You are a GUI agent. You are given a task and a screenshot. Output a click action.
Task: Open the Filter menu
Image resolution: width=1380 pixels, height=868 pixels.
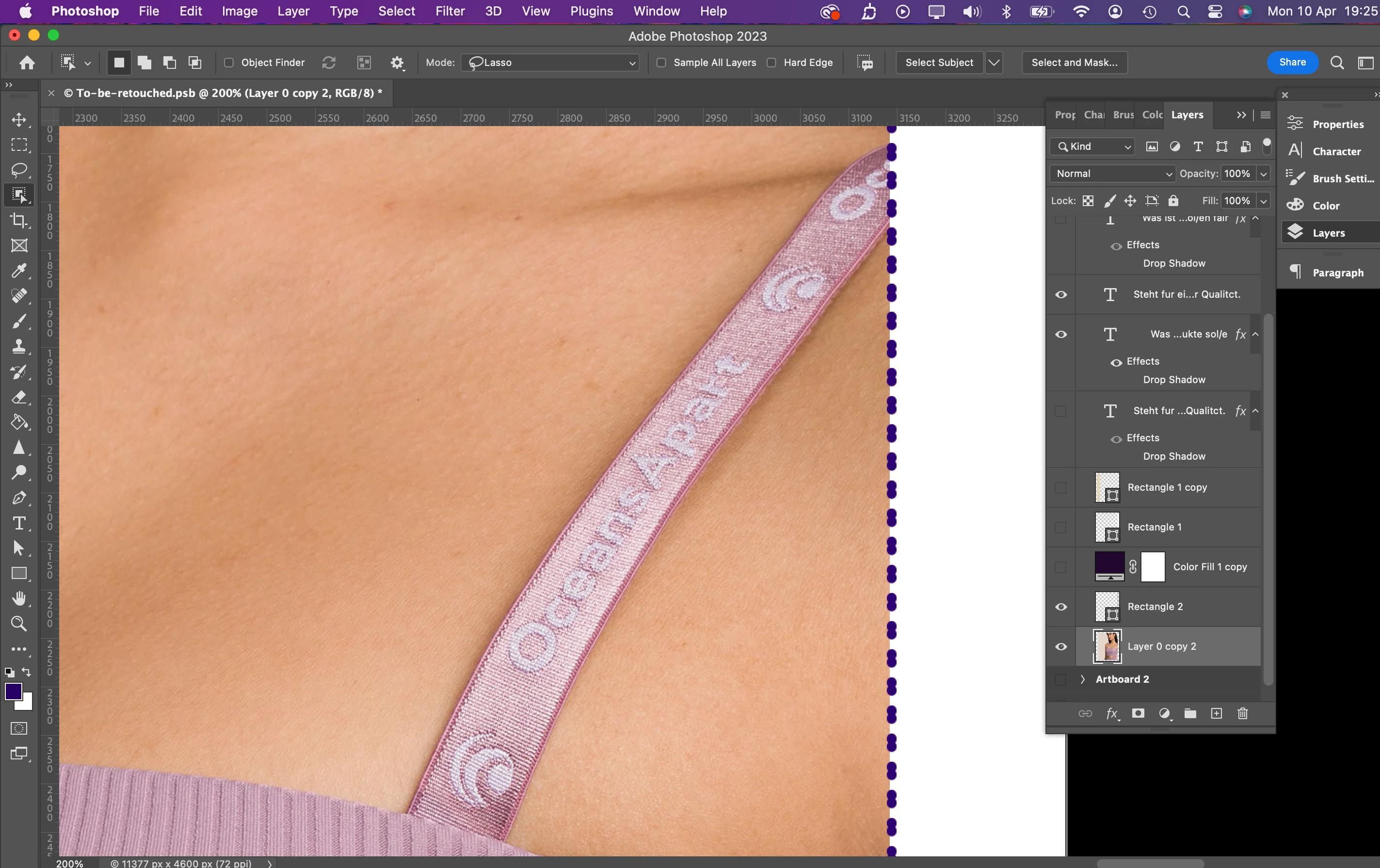[x=449, y=11]
